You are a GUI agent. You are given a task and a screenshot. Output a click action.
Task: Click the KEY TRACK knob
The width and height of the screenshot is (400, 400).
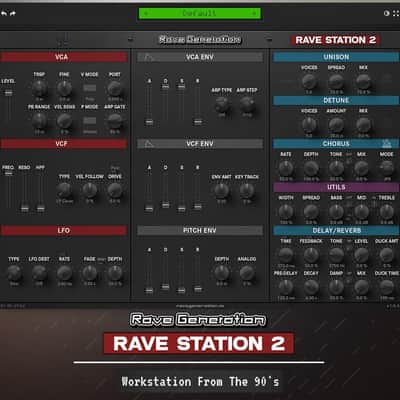click(247, 190)
